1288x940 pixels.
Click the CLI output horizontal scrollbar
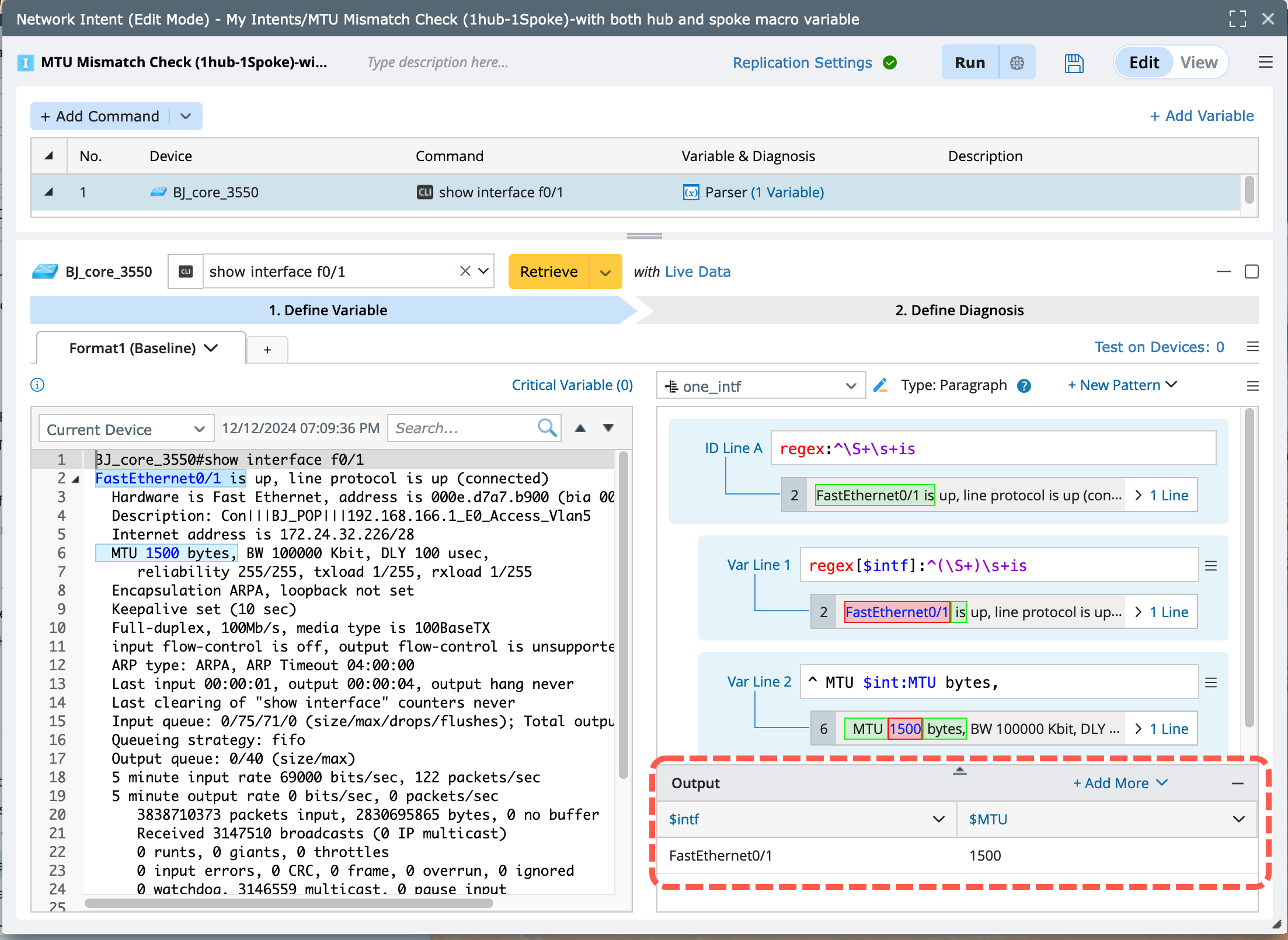point(289,903)
